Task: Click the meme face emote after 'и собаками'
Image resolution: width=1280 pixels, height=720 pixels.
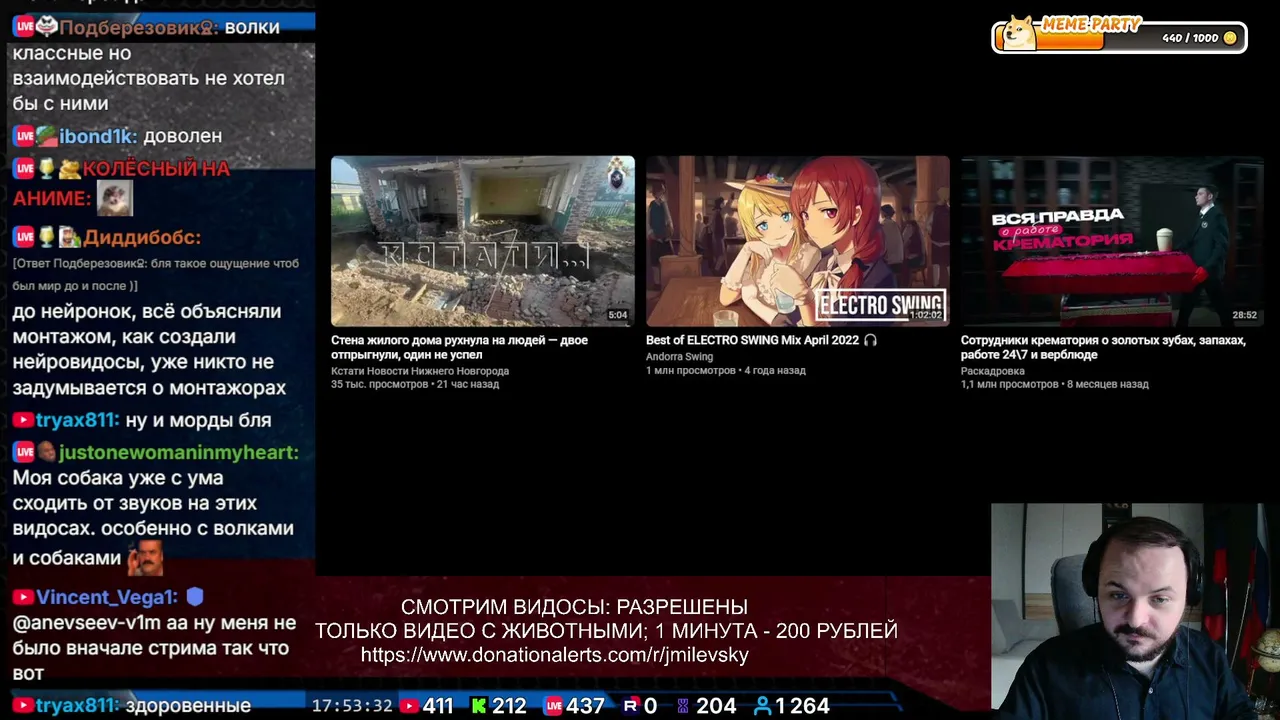Action: coord(145,557)
